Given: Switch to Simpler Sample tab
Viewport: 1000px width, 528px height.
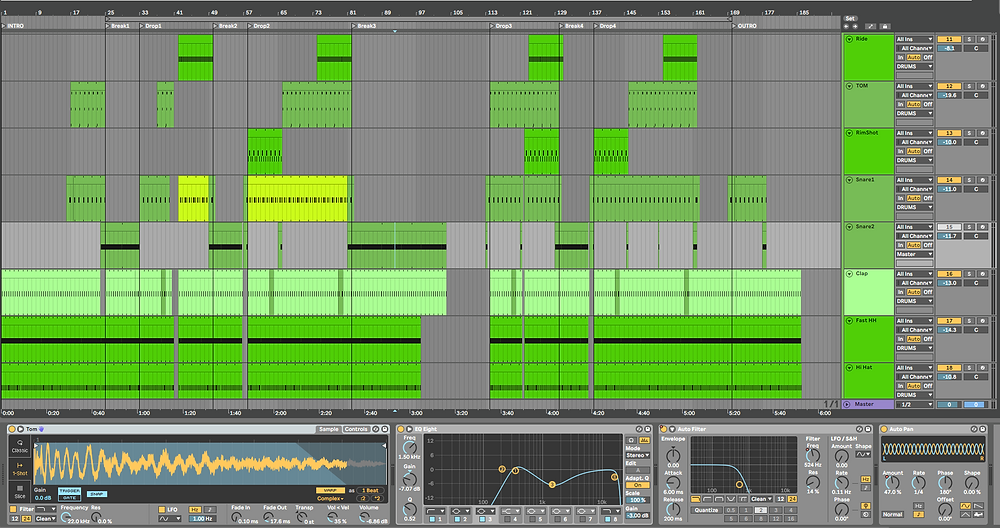Looking at the screenshot, I should tap(329, 429).
